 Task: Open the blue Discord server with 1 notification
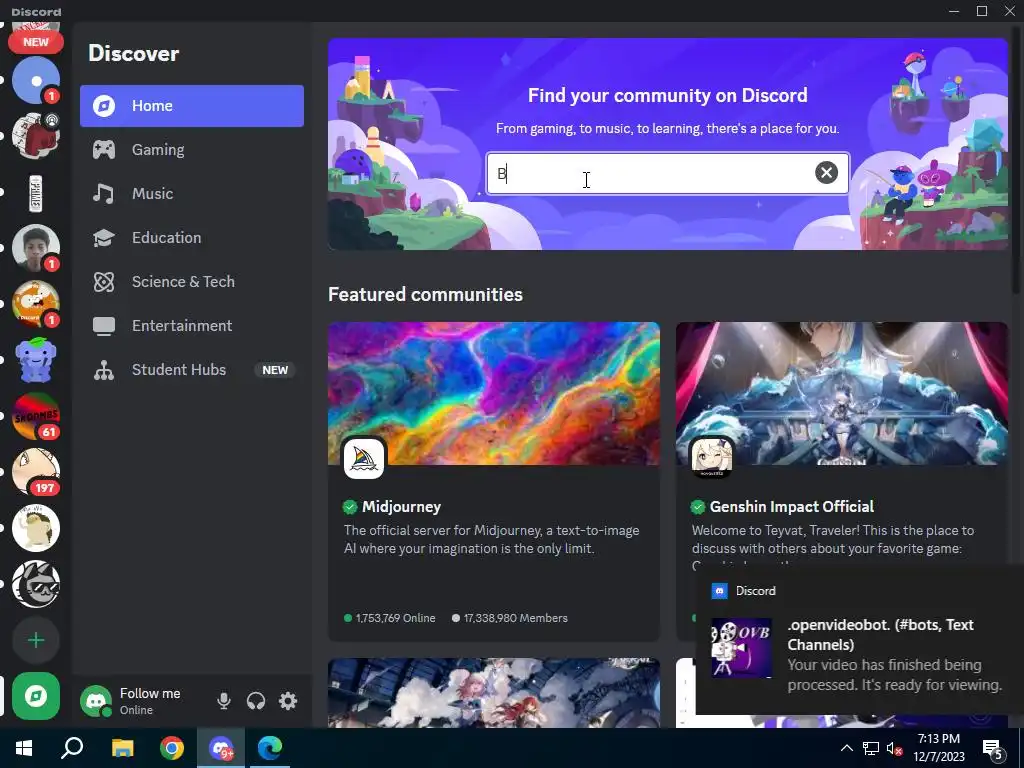tap(36, 80)
